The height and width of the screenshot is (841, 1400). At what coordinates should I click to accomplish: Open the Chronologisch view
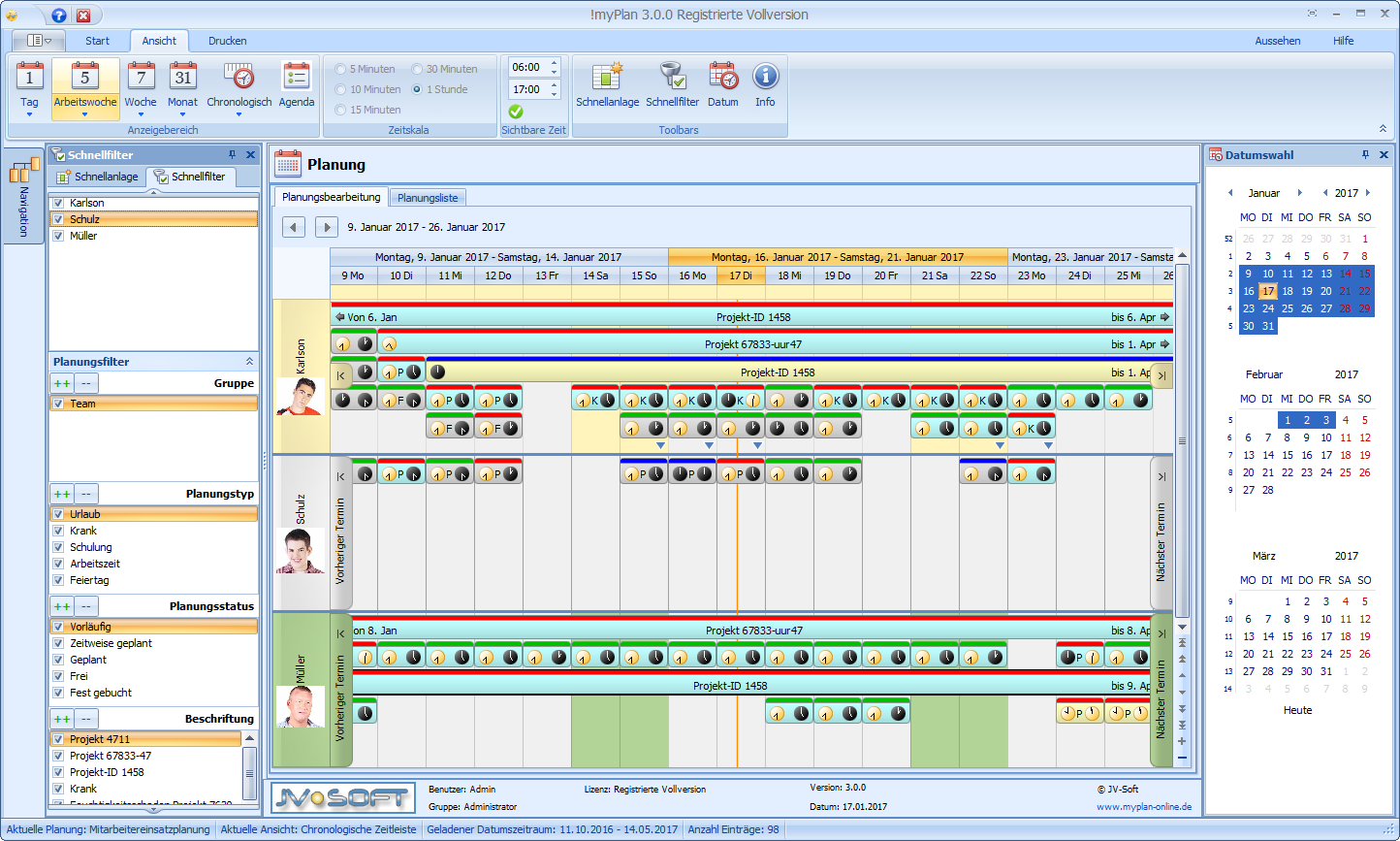(x=239, y=83)
